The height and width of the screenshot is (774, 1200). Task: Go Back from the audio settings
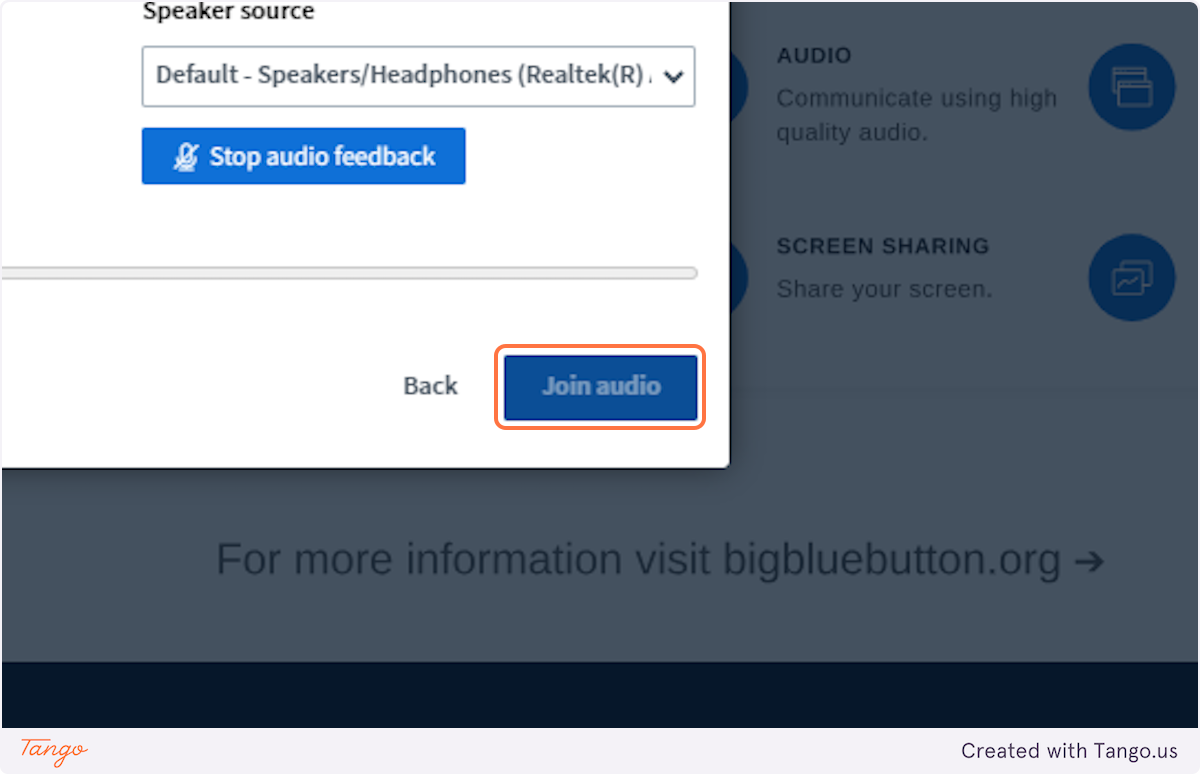[x=431, y=386]
